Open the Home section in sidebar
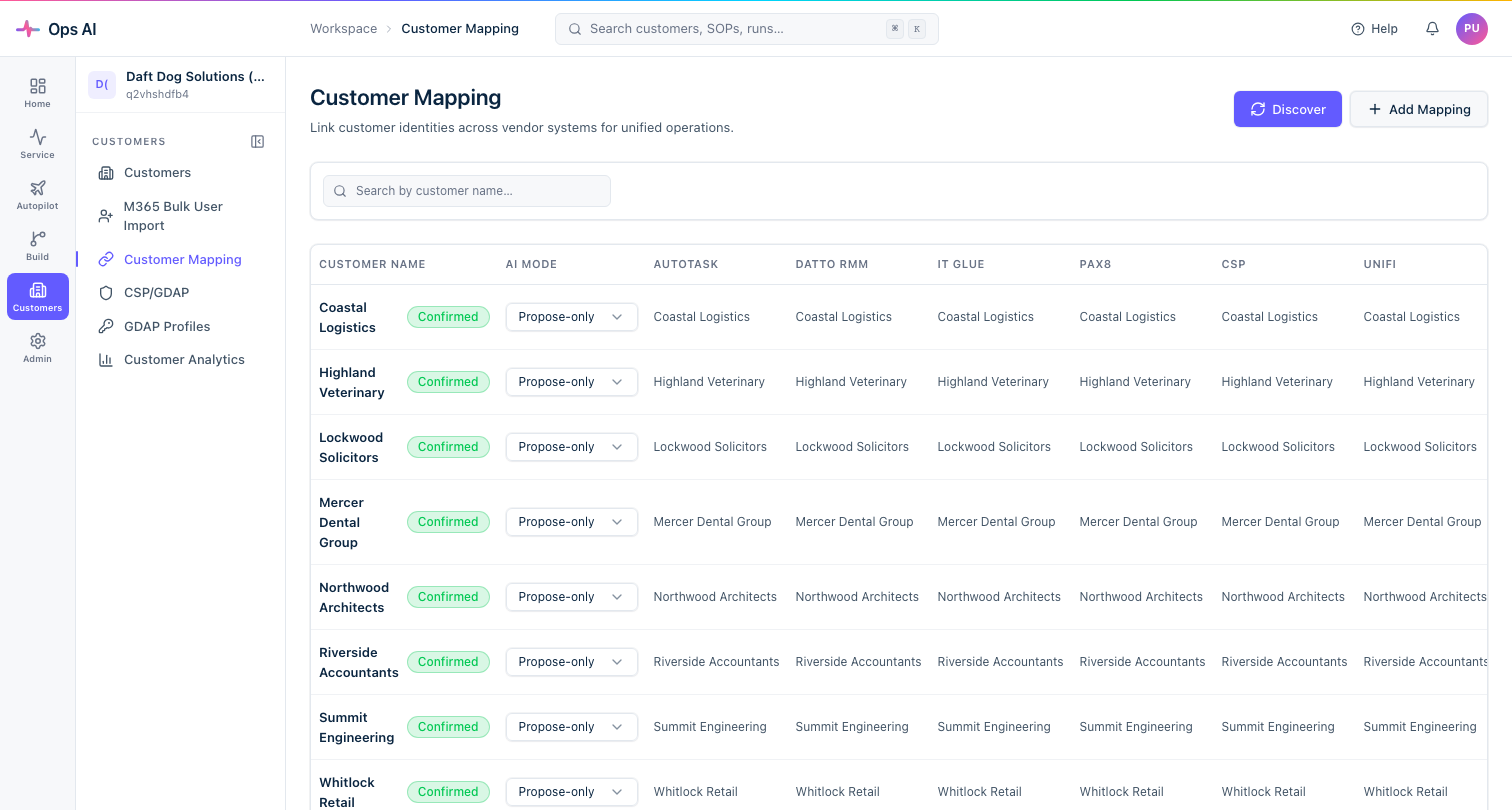The width and height of the screenshot is (1512, 810). click(x=37, y=93)
